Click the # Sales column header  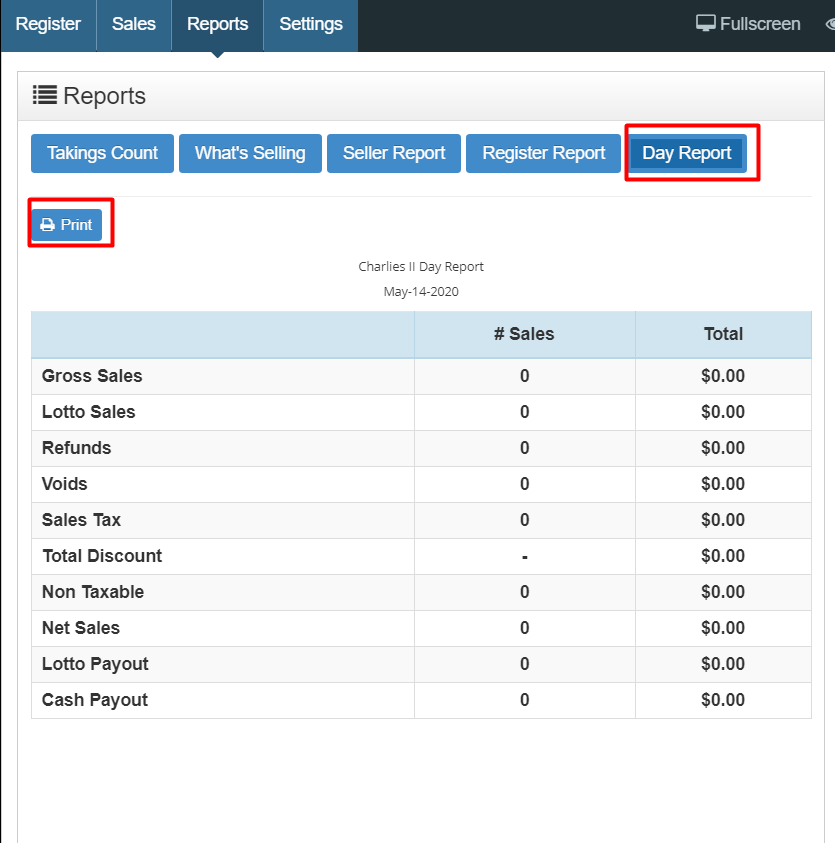pyautogui.click(x=524, y=334)
